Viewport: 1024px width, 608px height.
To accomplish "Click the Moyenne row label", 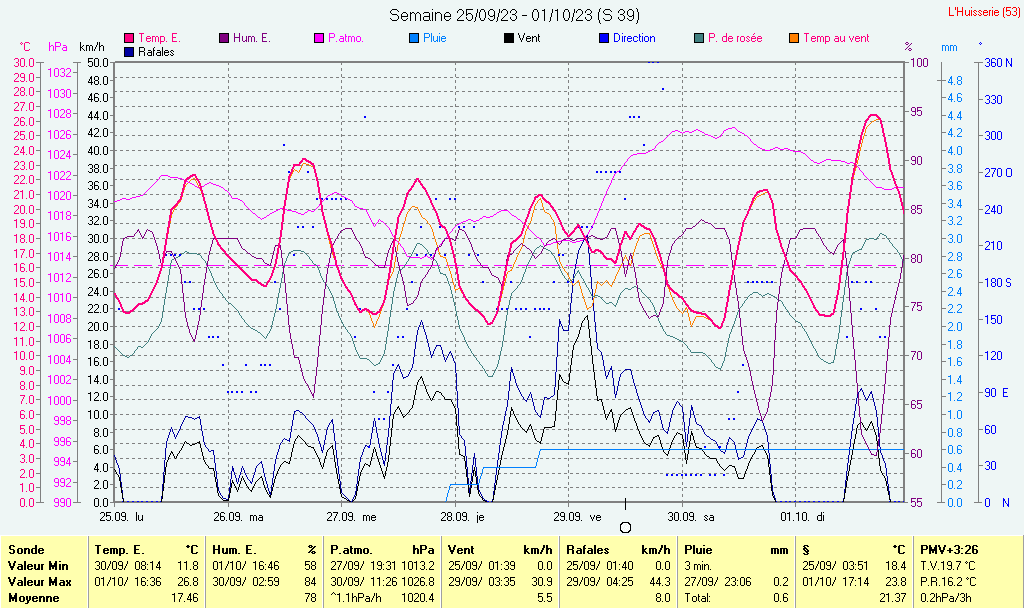I will (x=33, y=598).
